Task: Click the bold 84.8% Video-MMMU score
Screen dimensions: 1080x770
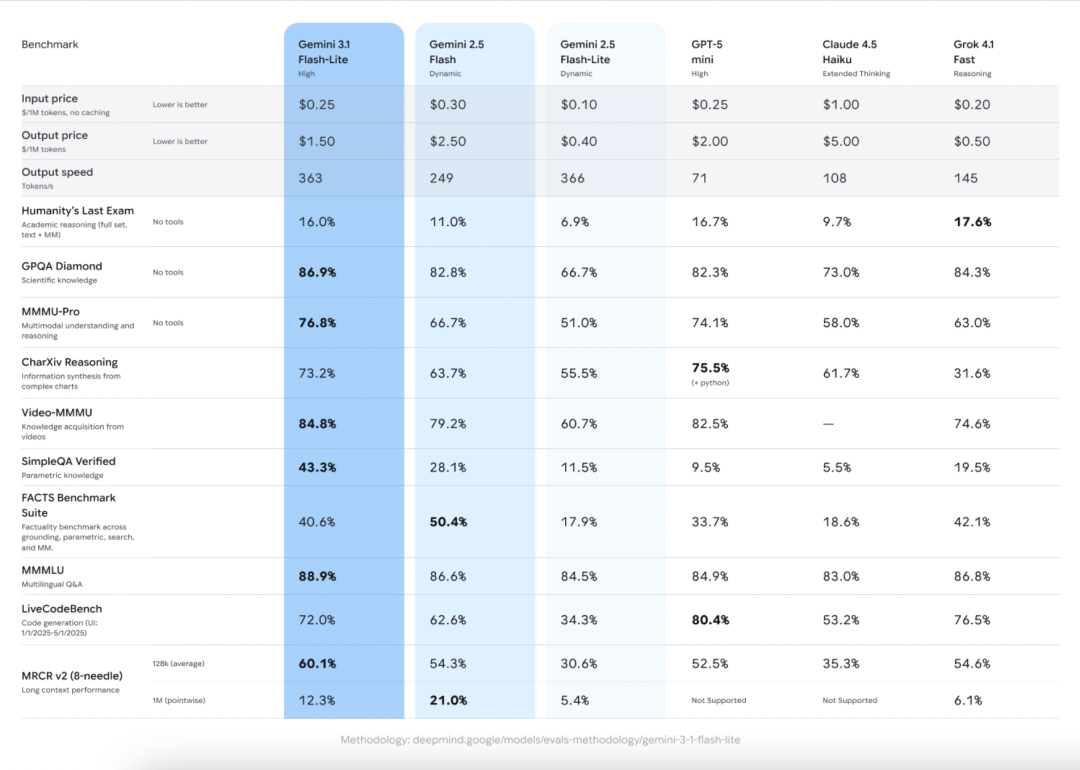Action: tap(318, 424)
